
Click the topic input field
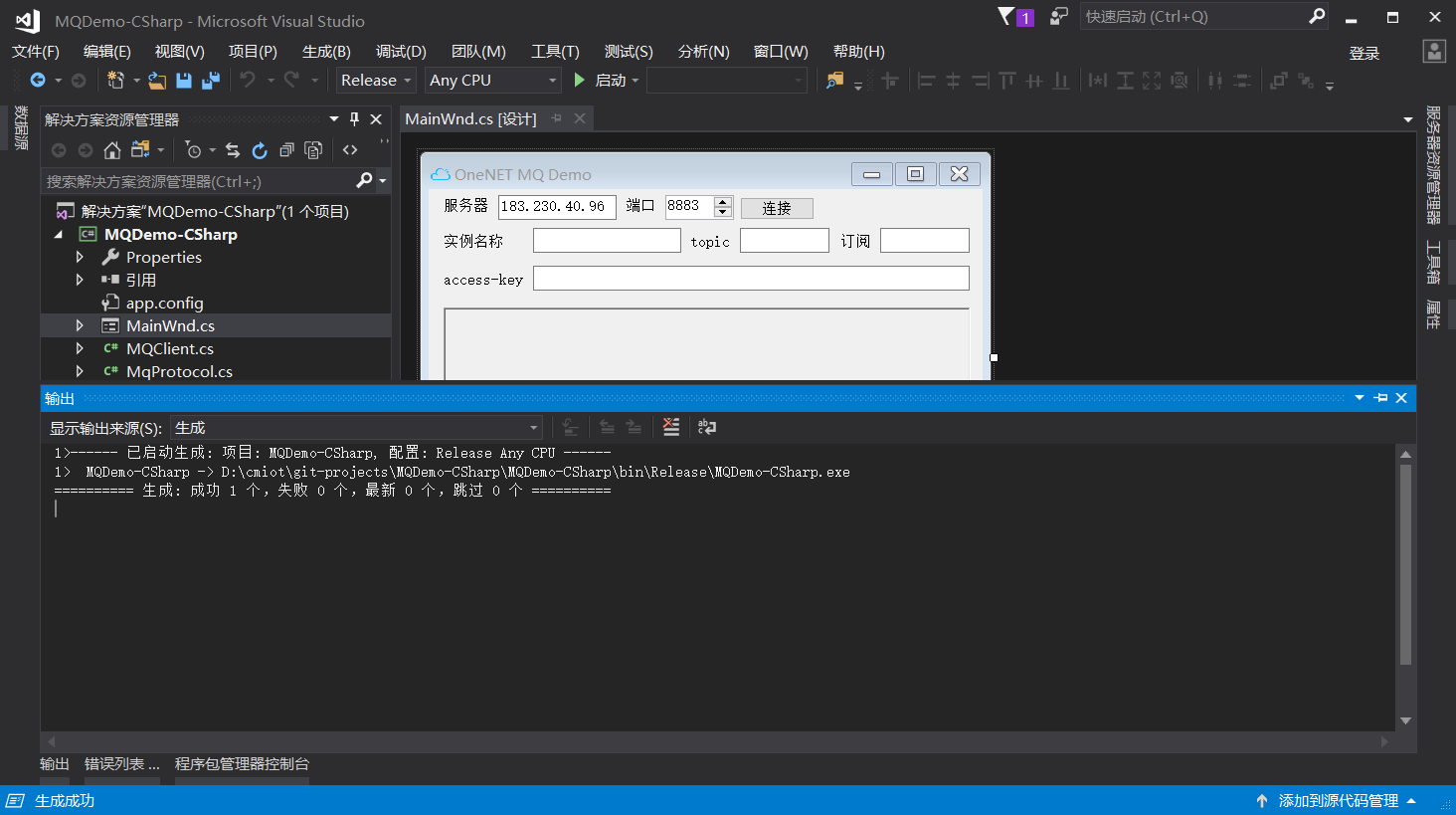785,241
